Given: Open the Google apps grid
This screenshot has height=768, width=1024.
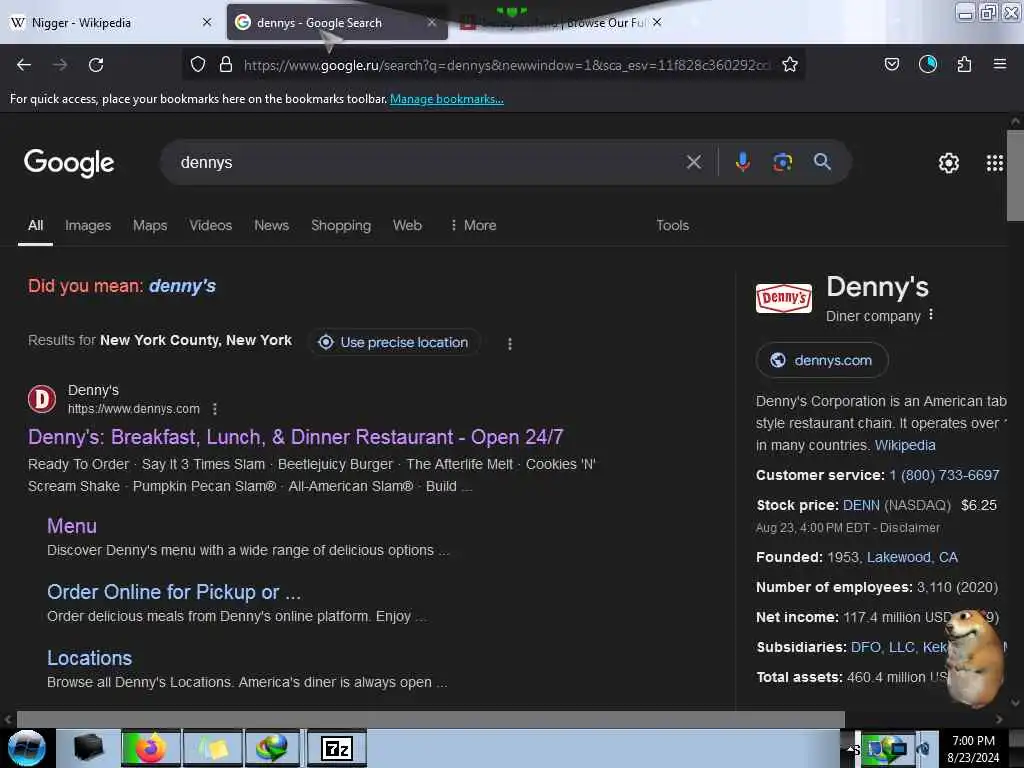Looking at the screenshot, I should pos(995,163).
